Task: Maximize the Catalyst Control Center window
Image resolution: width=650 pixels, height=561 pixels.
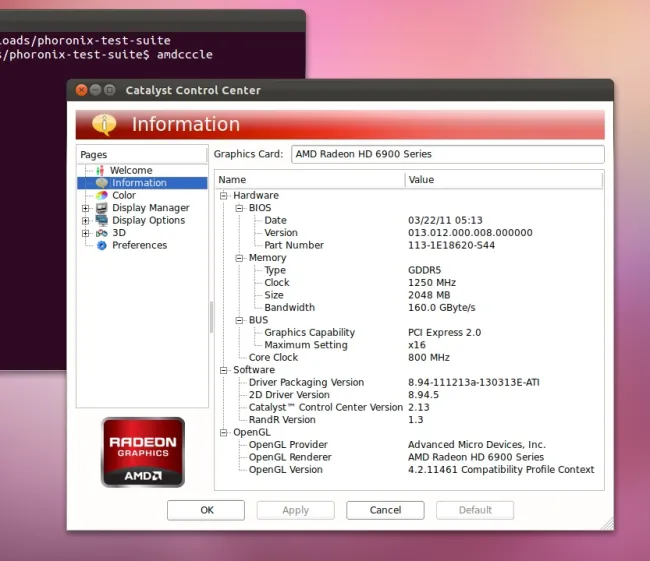Action: click(x=109, y=90)
